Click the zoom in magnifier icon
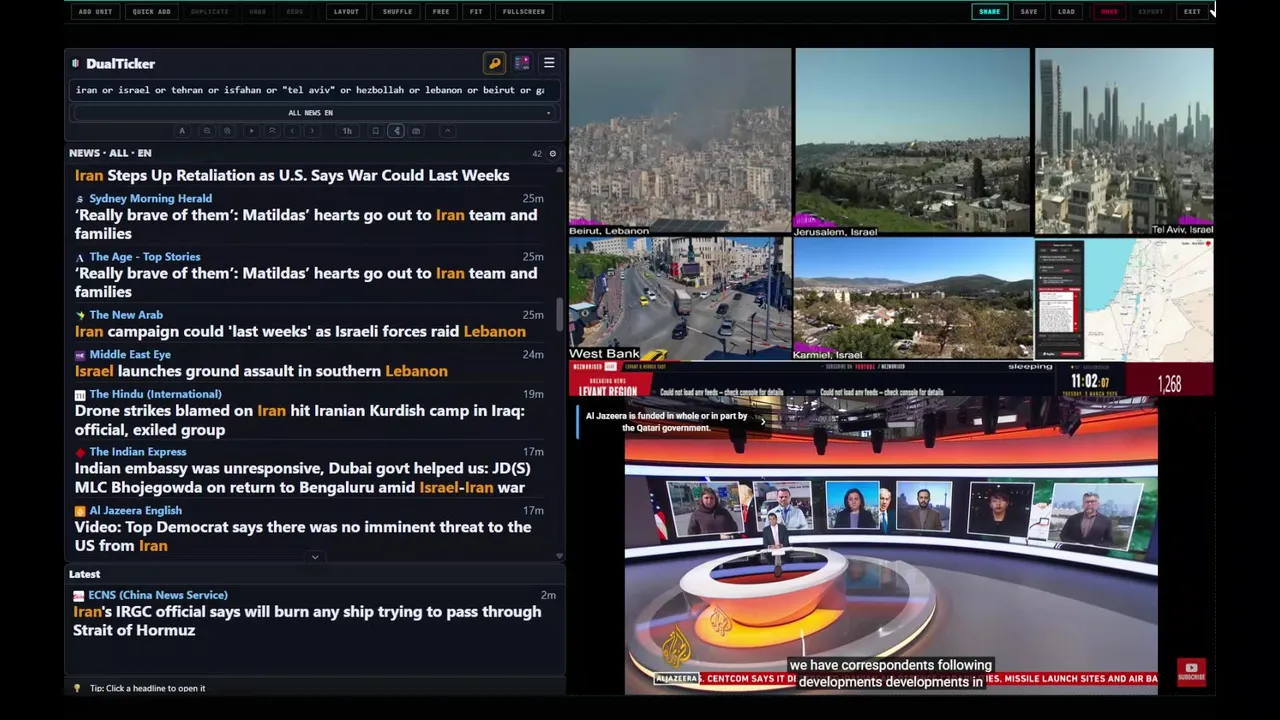Screen dimensions: 1280x720 coord(227,131)
